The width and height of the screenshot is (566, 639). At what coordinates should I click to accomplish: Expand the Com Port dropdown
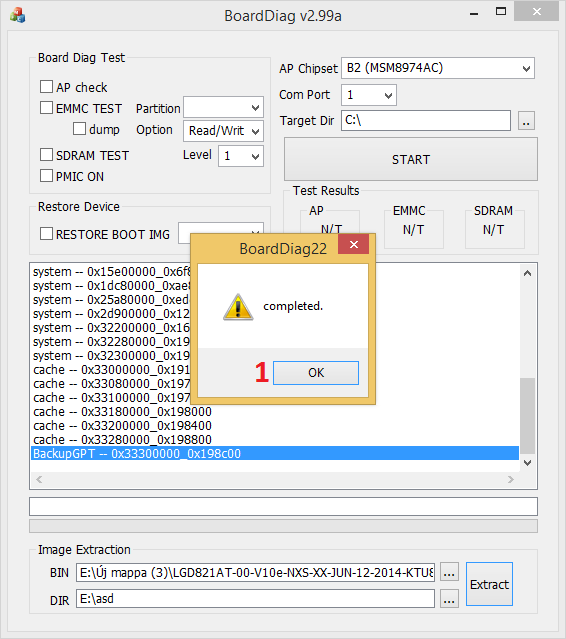(368, 95)
